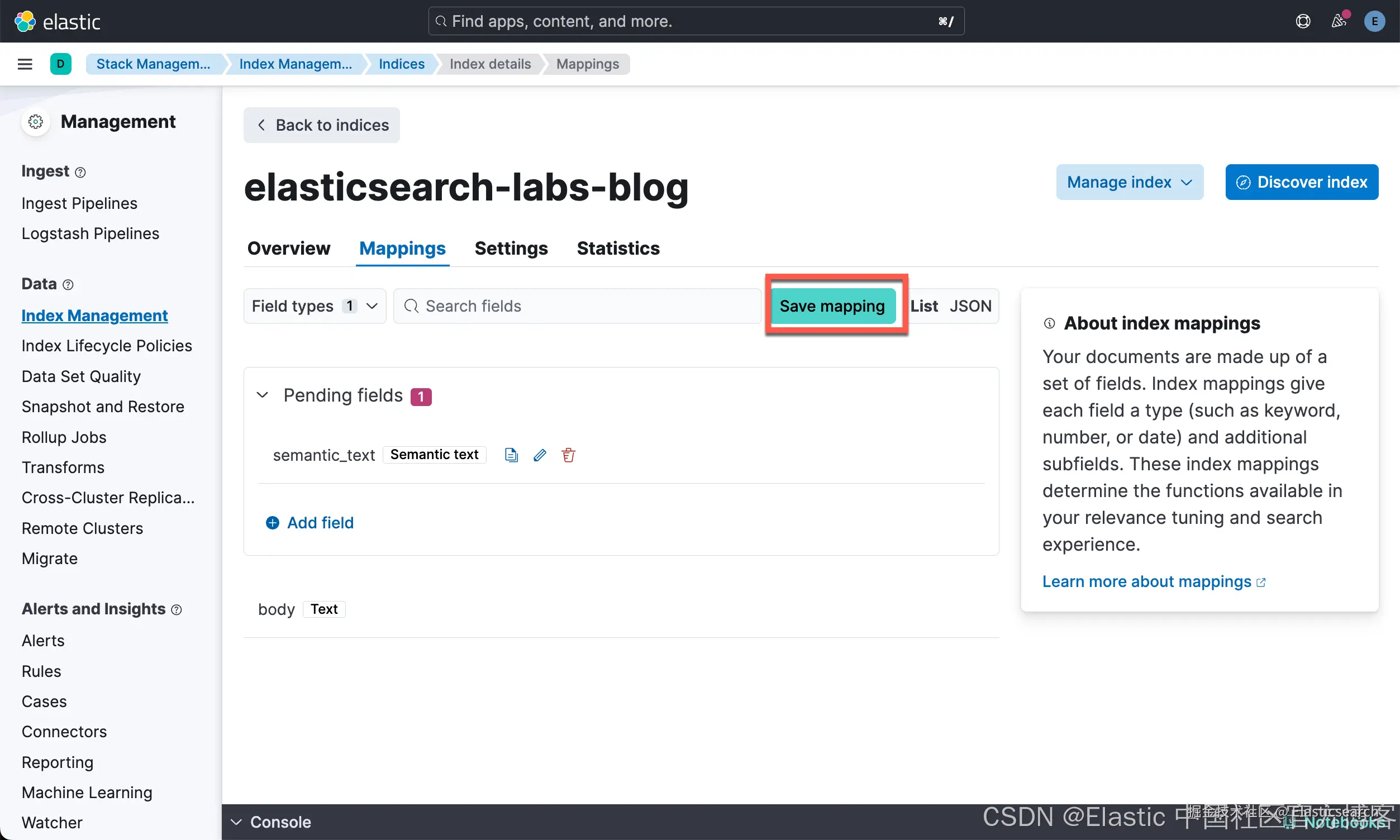Click the user avatar E icon
Screen dimensions: 1400x840
point(1374,22)
